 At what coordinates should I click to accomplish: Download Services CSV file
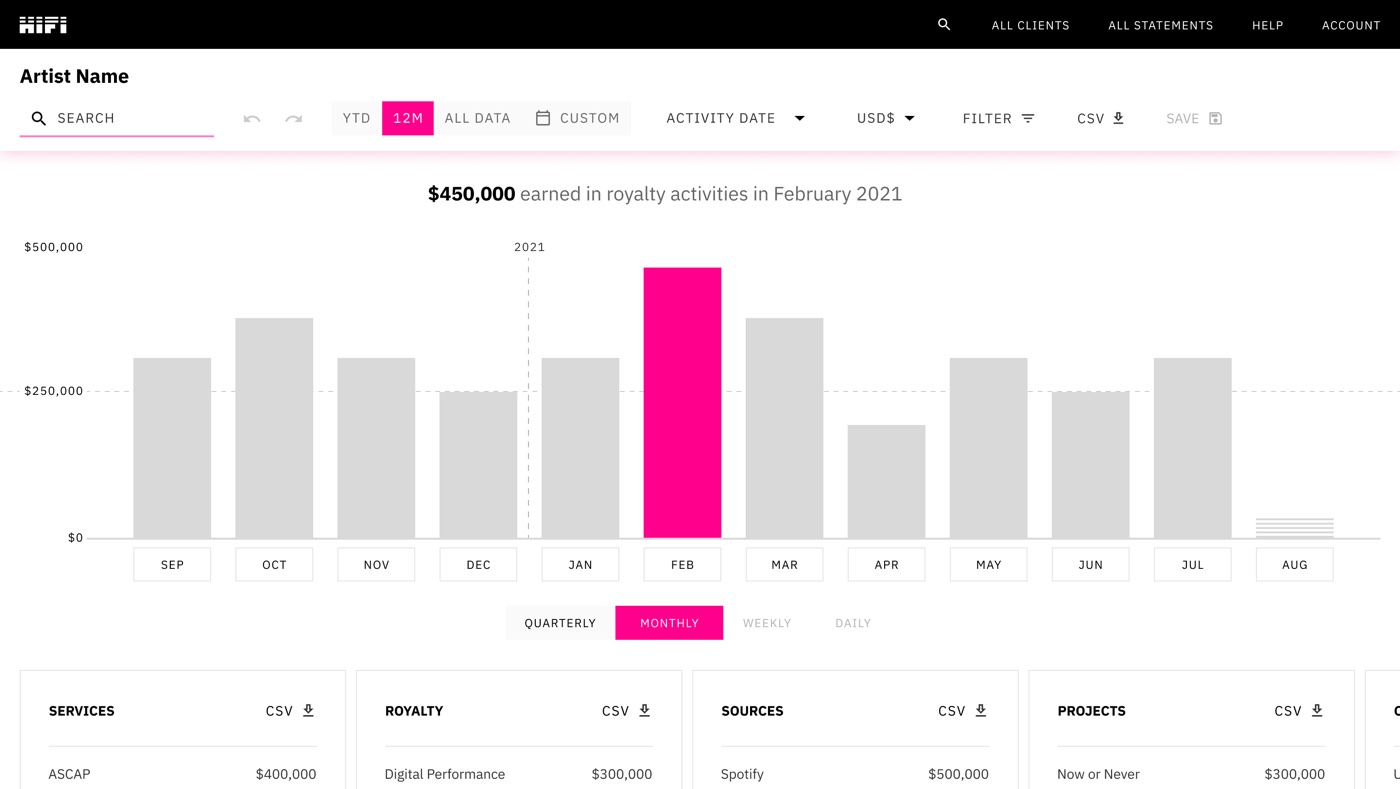coord(290,711)
